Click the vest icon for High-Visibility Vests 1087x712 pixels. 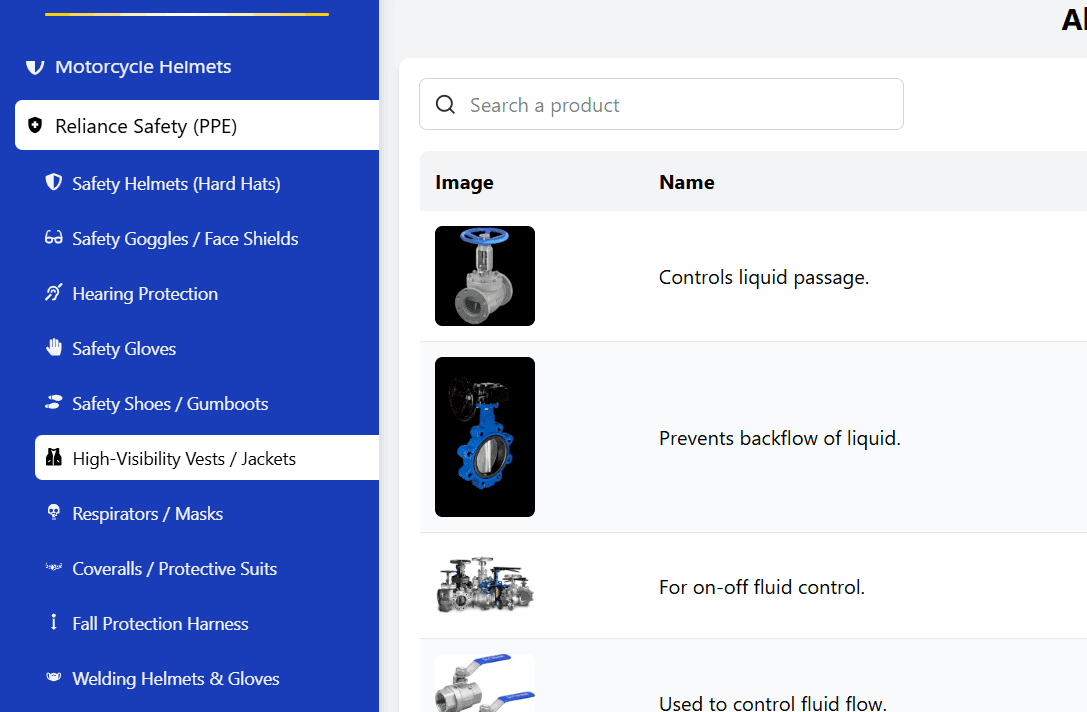53,458
